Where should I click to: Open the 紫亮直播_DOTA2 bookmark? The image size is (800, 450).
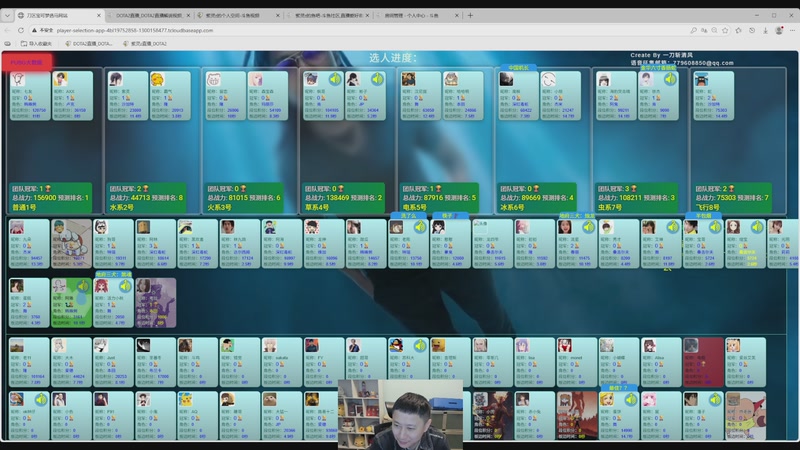(x=145, y=44)
